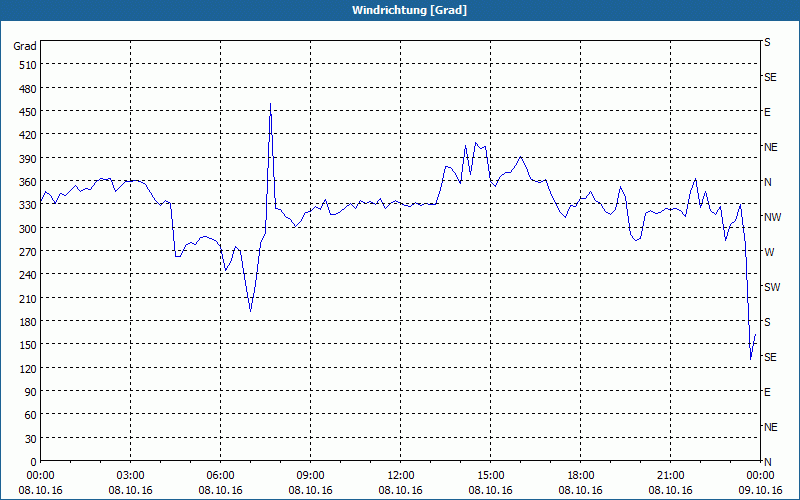
Task: Select the 09:00 time axis label
Action: [311, 476]
